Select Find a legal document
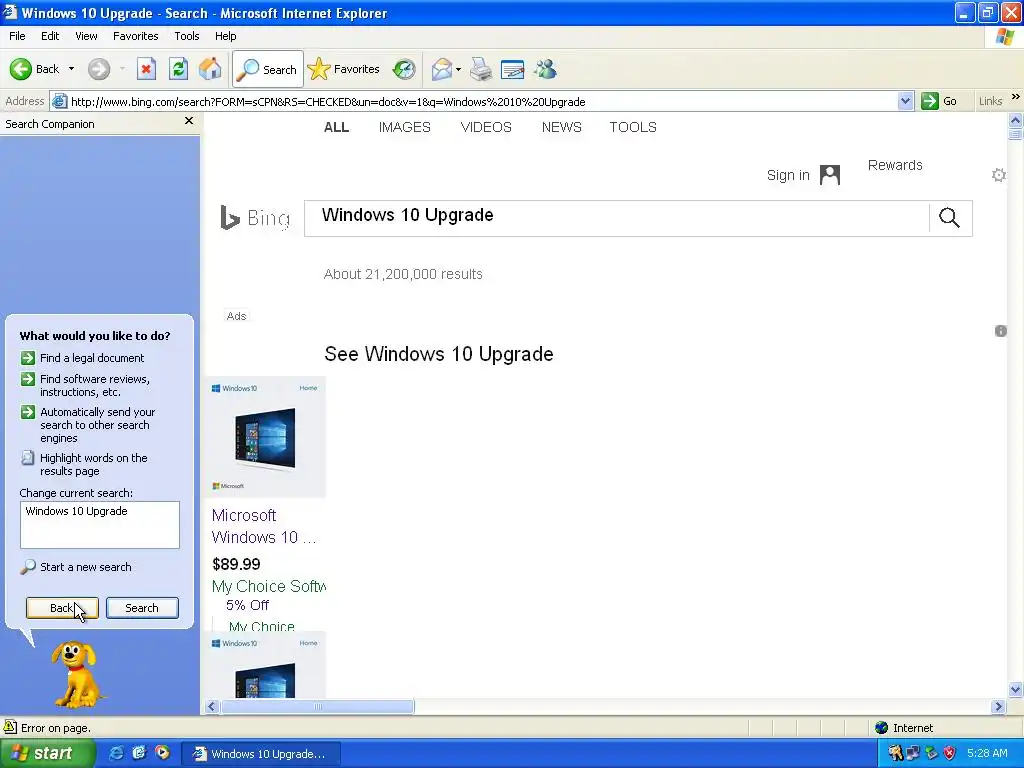Screen dimensions: 1024x768 coord(92,358)
